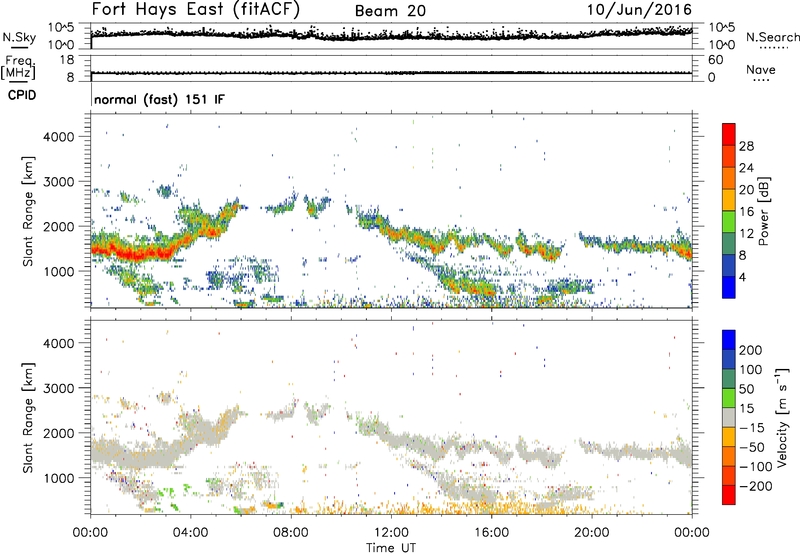Select the 'Beam 20' label
Viewport: 800px width, 554px height.
tap(390, 11)
